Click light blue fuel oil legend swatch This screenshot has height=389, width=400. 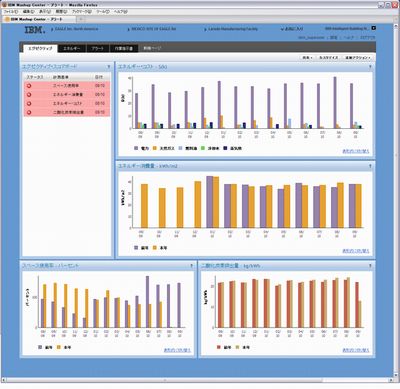tap(180, 148)
